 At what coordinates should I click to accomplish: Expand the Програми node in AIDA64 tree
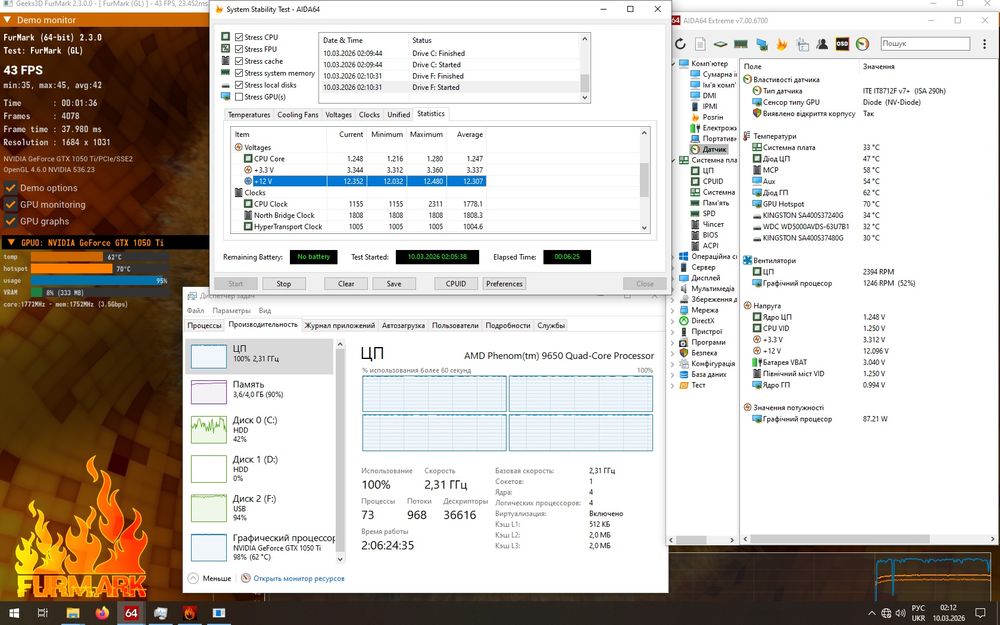click(x=673, y=342)
